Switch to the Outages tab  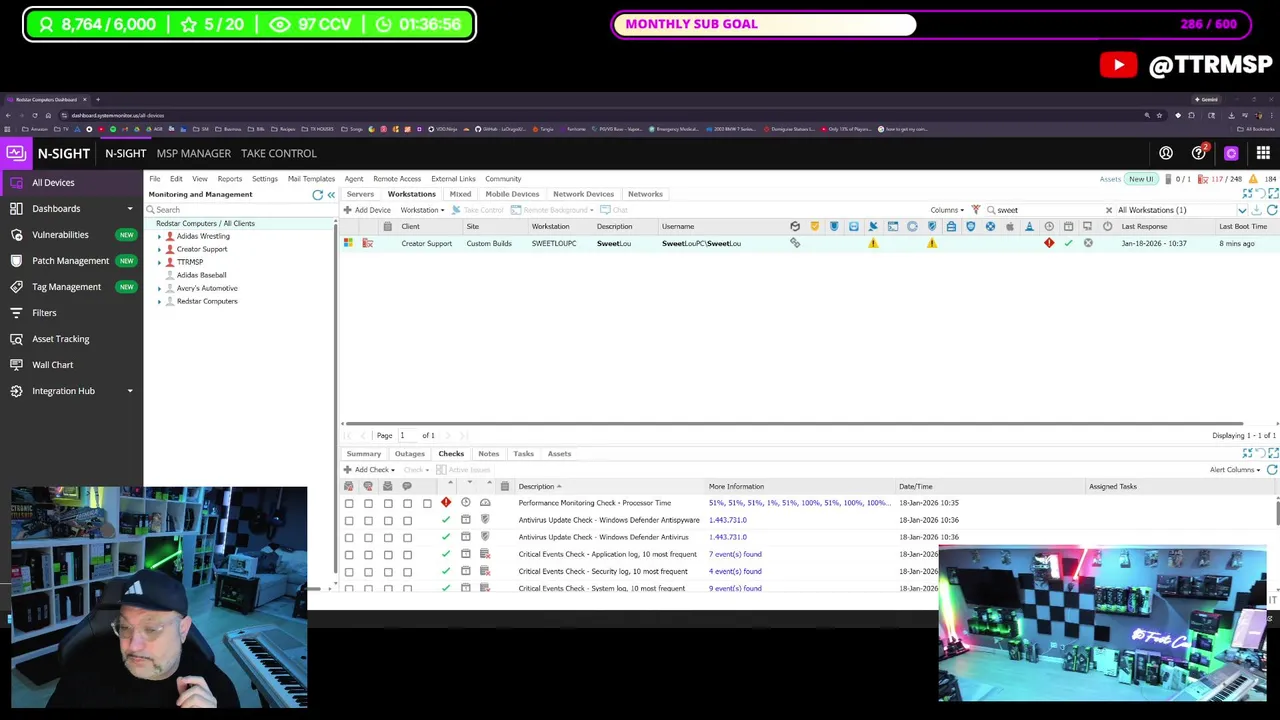click(409, 454)
